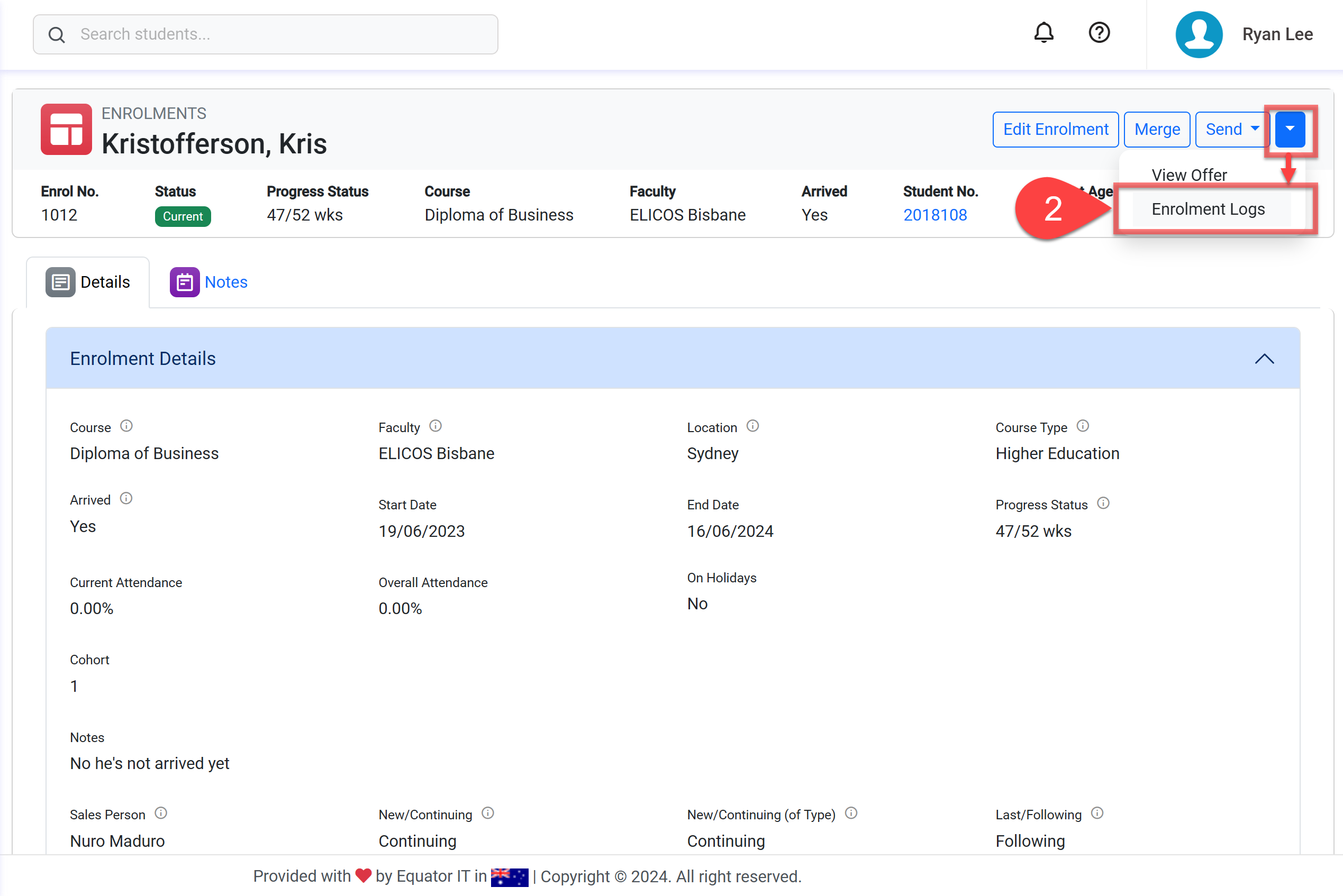Open the Send dropdown button
Image resolution: width=1343 pixels, height=896 pixels.
click(1232, 129)
